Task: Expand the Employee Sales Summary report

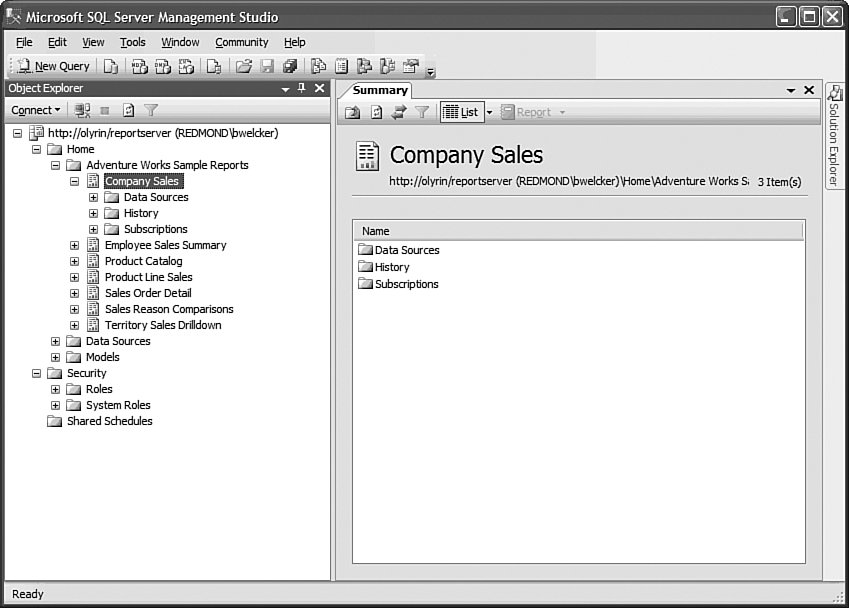Action: click(x=75, y=245)
